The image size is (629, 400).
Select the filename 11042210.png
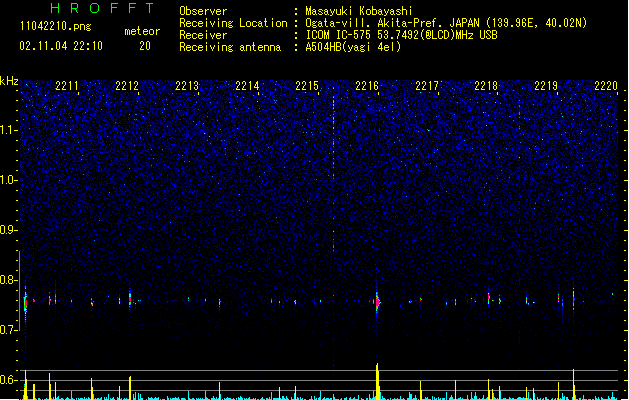pyautogui.click(x=55, y=26)
